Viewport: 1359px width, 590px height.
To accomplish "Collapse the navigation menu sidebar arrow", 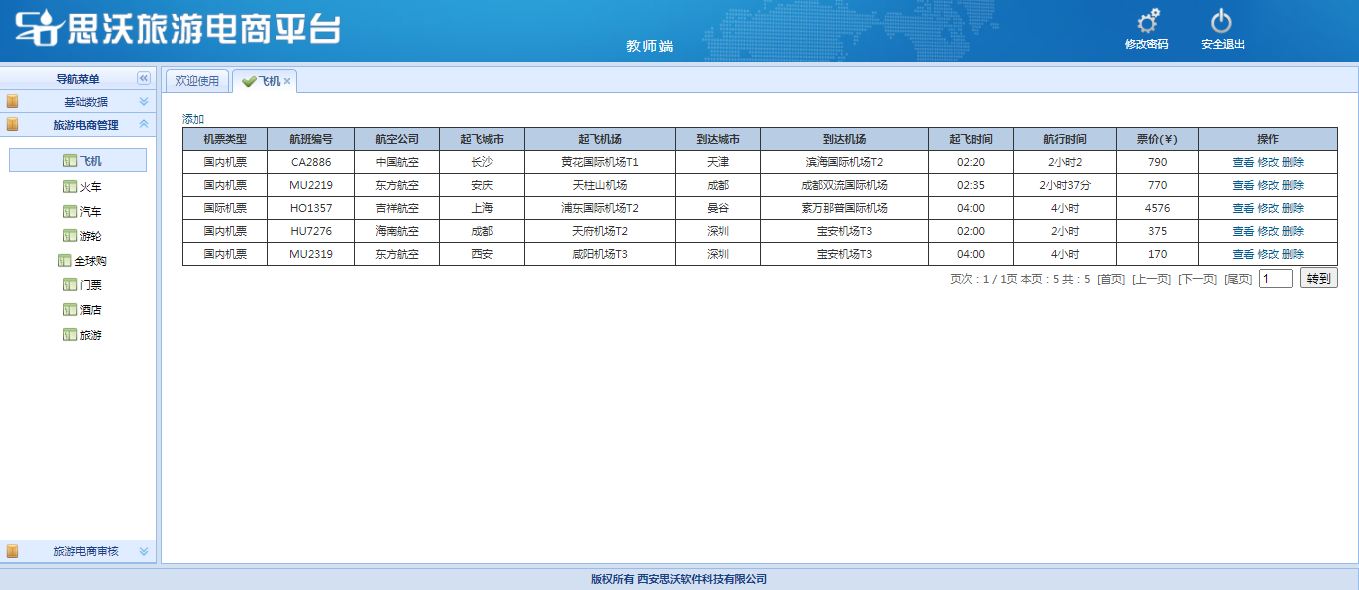I will coord(143,78).
